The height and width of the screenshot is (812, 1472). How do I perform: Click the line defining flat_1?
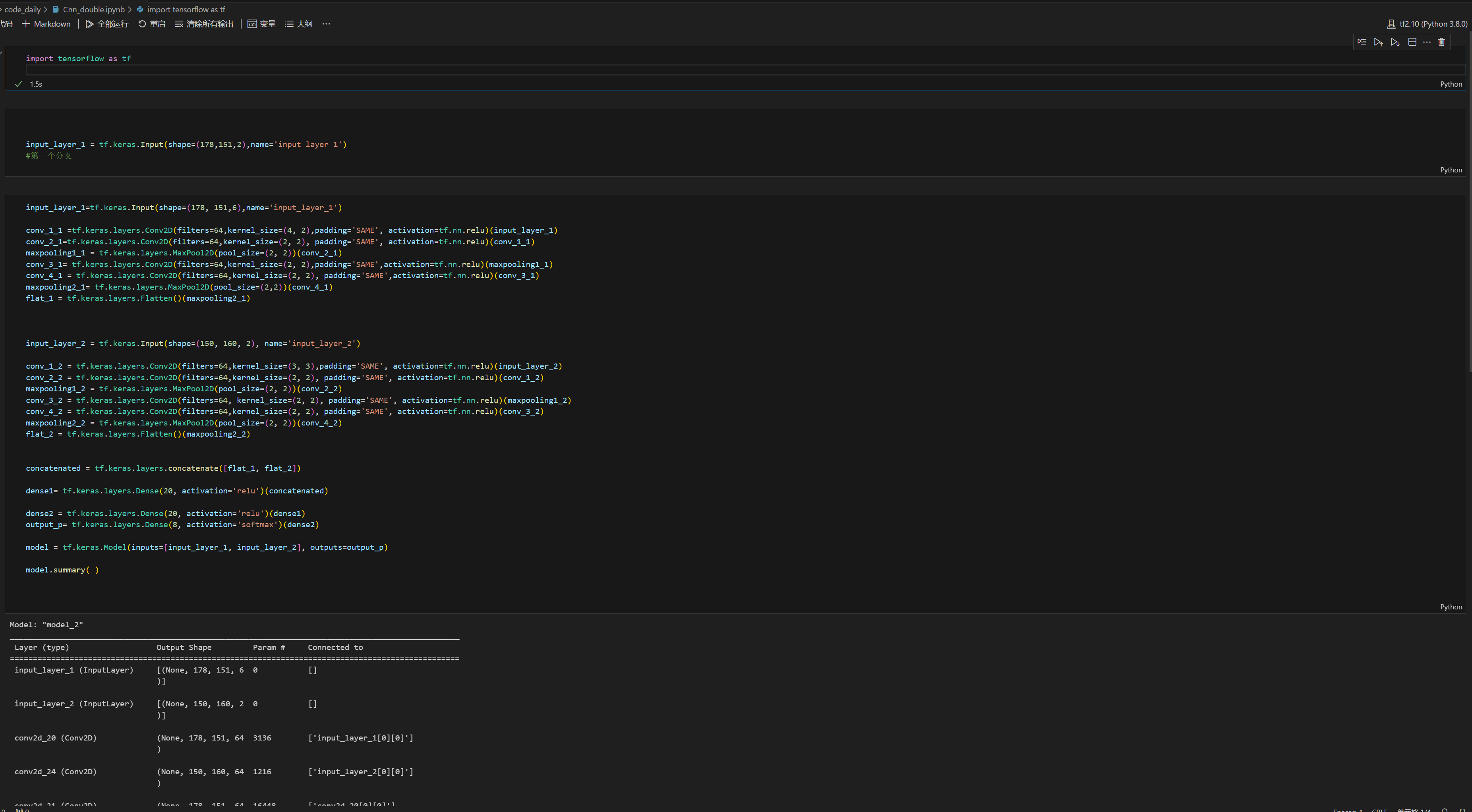[138, 298]
